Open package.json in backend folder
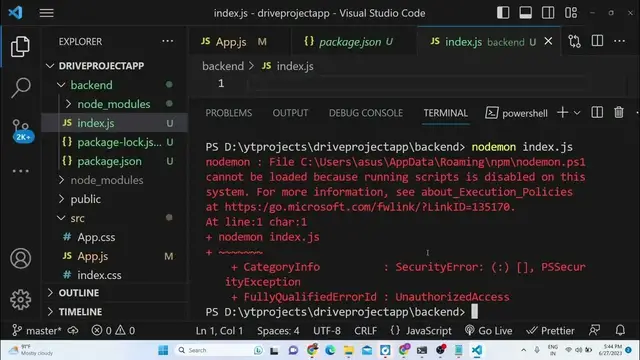 [115, 161]
